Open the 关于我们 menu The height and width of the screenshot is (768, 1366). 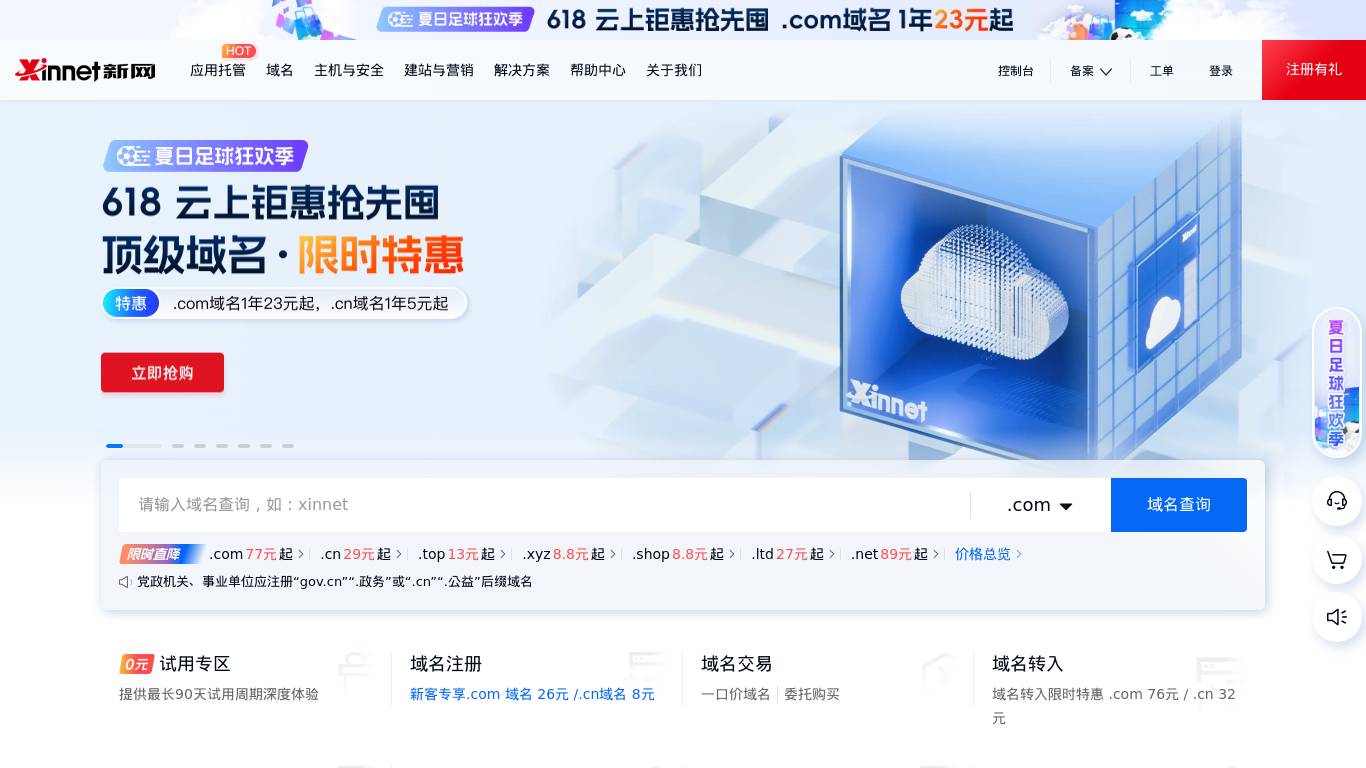point(674,70)
